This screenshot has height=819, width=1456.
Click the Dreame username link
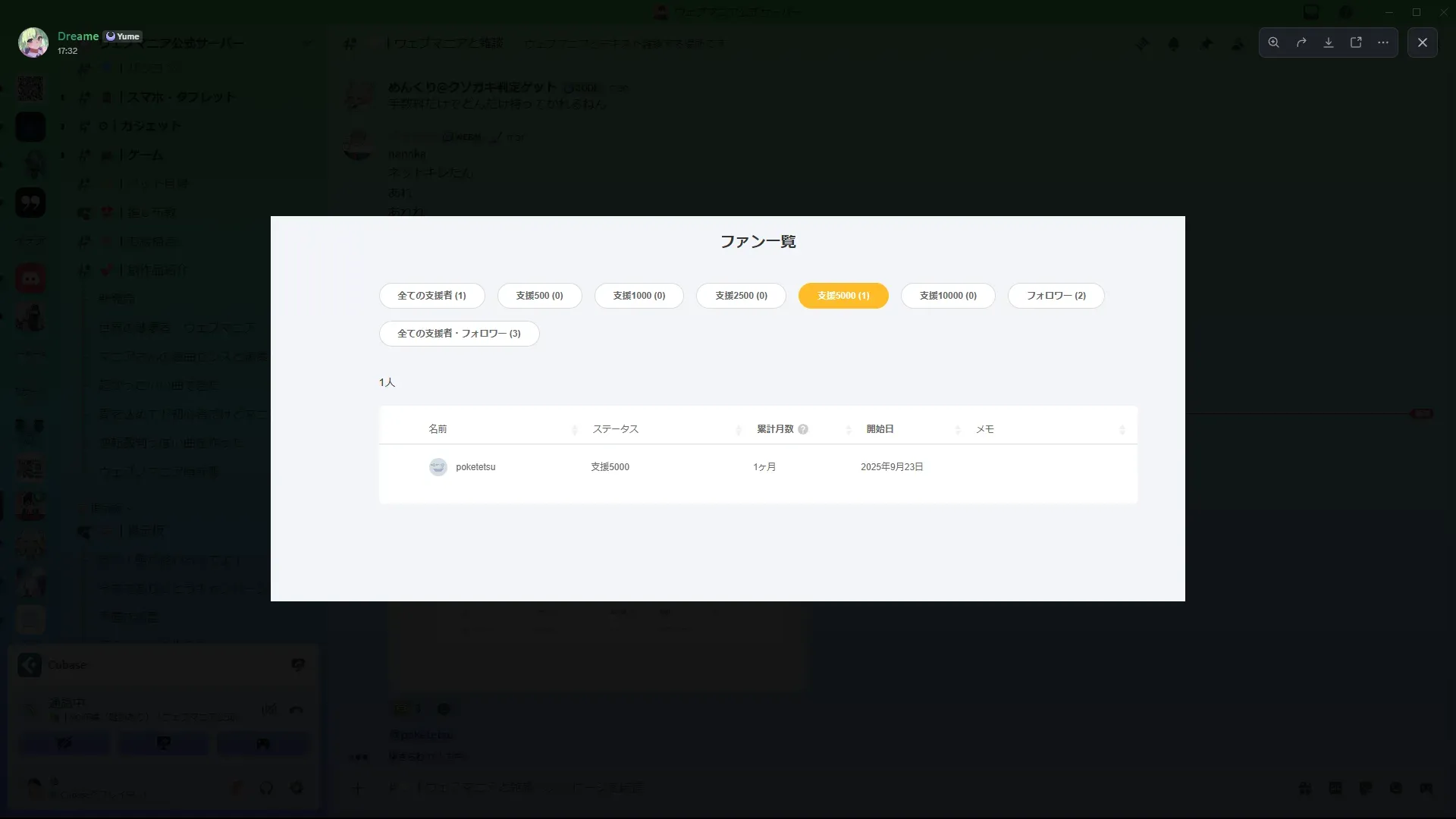point(78,36)
